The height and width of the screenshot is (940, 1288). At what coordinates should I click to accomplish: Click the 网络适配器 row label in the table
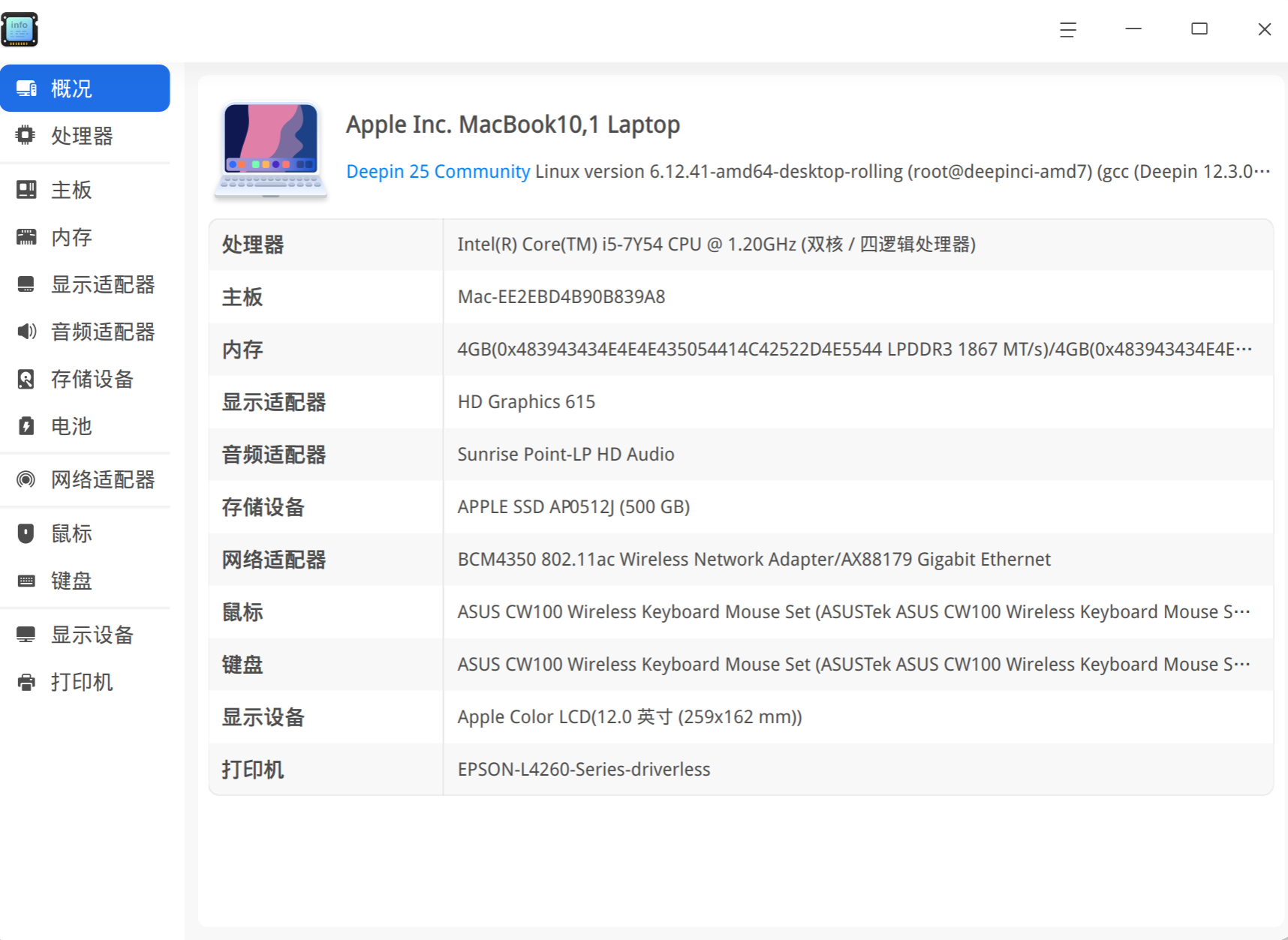click(274, 560)
